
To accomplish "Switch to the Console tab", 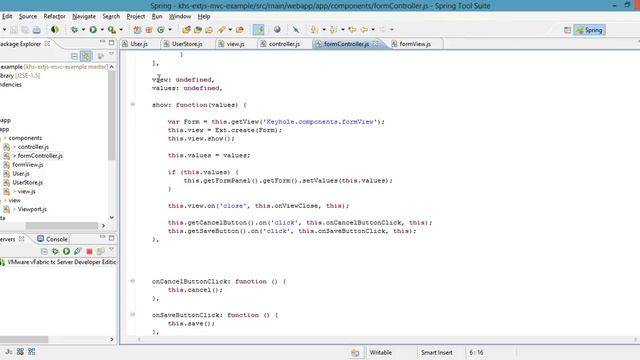I will tap(53, 239).
